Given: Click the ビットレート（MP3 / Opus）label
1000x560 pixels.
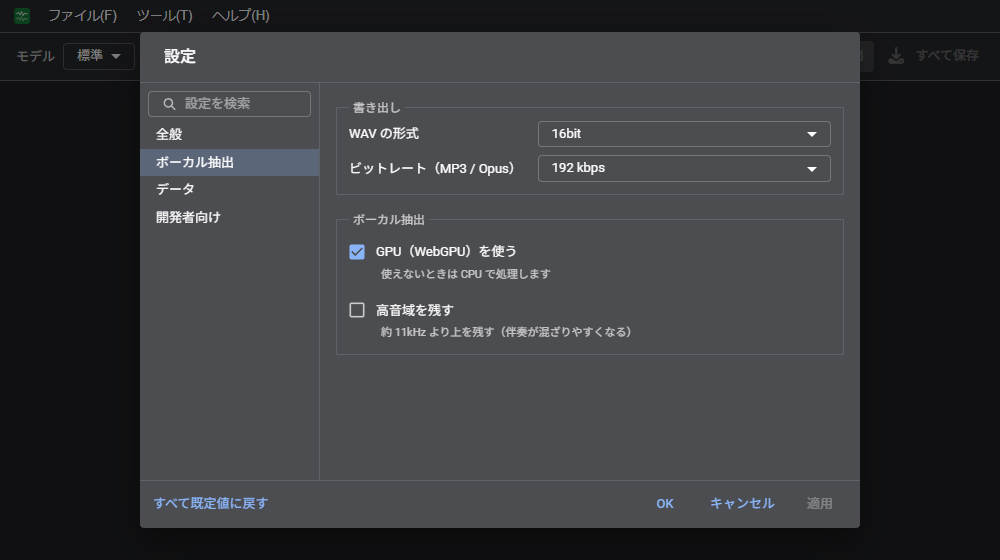Looking at the screenshot, I should coord(431,168).
